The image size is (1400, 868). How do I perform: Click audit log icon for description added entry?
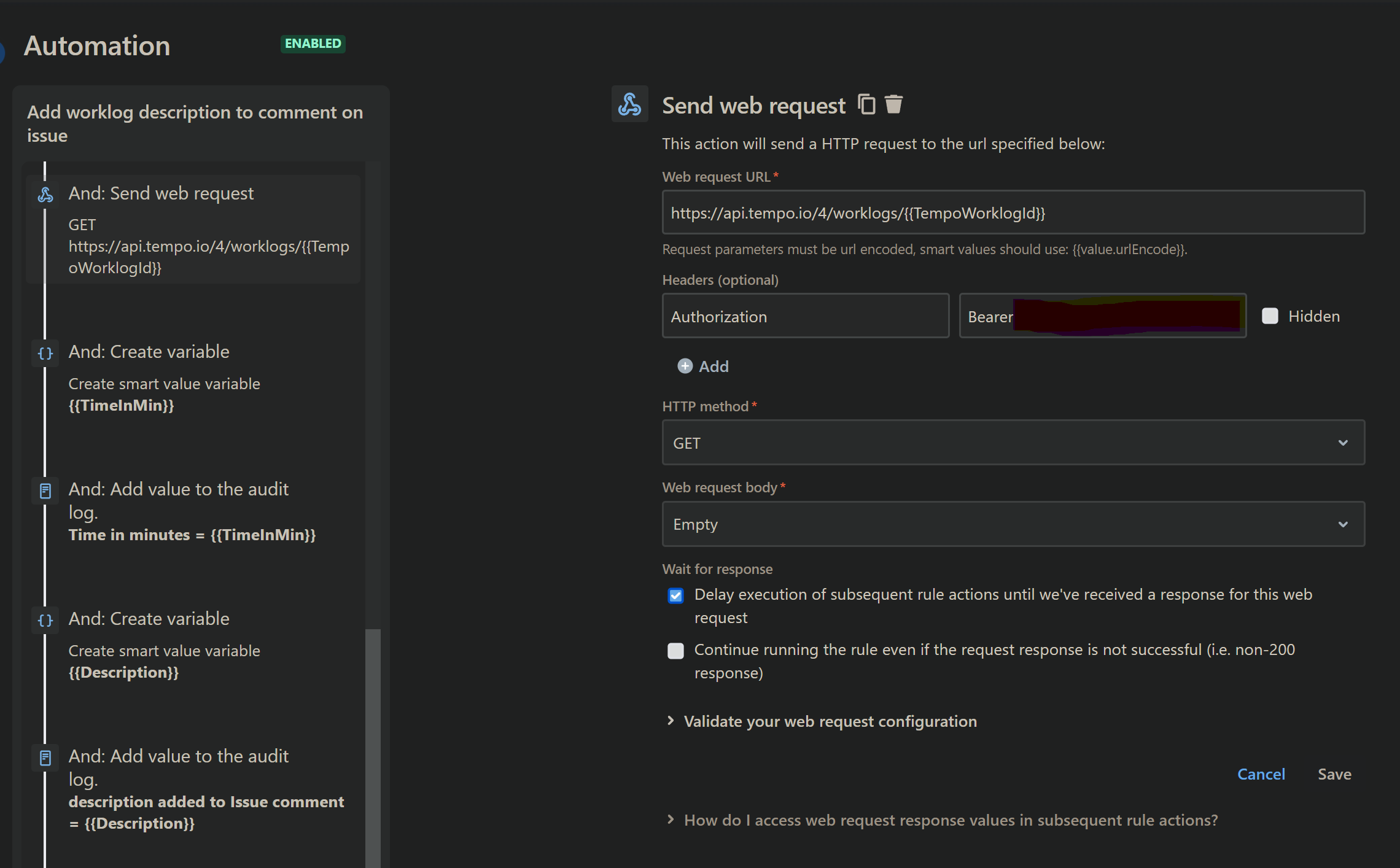(x=45, y=758)
